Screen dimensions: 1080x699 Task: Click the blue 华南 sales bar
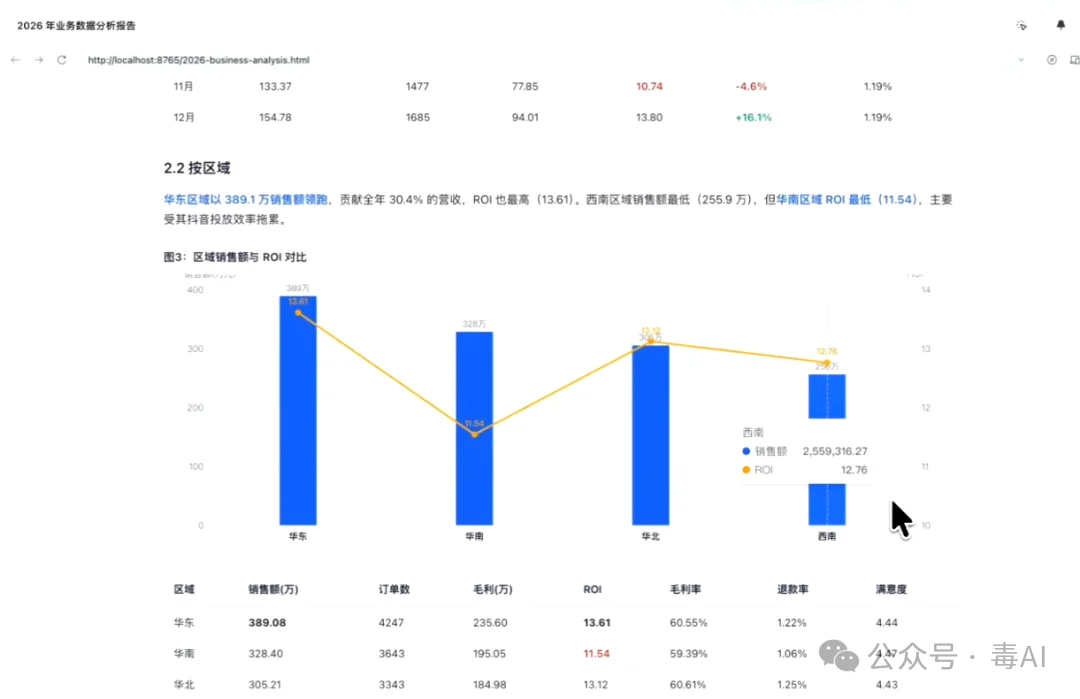point(474,428)
